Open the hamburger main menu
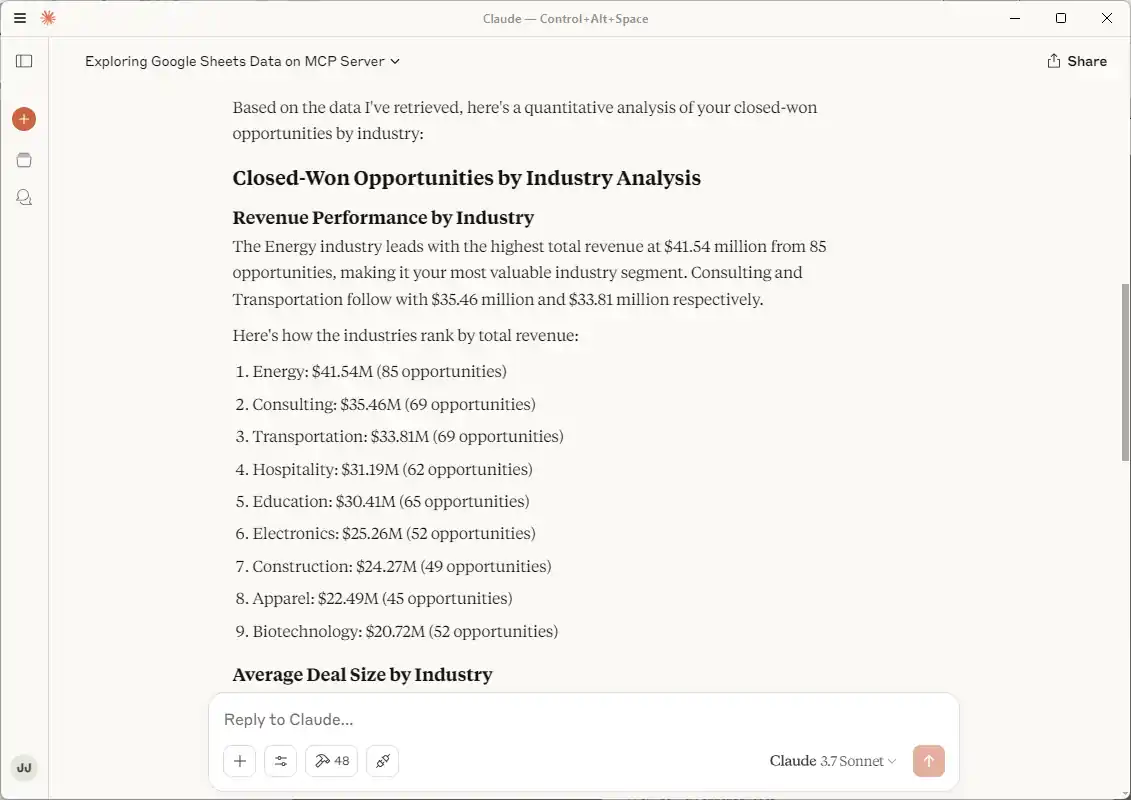Viewport: 1131px width, 800px height. [20, 18]
